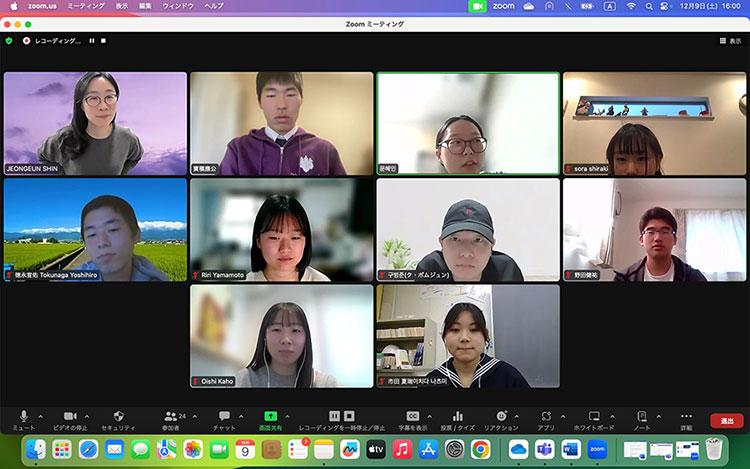This screenshot has width=750, height=469.
Task: Open the Security shield options
Action: (118, 416)
